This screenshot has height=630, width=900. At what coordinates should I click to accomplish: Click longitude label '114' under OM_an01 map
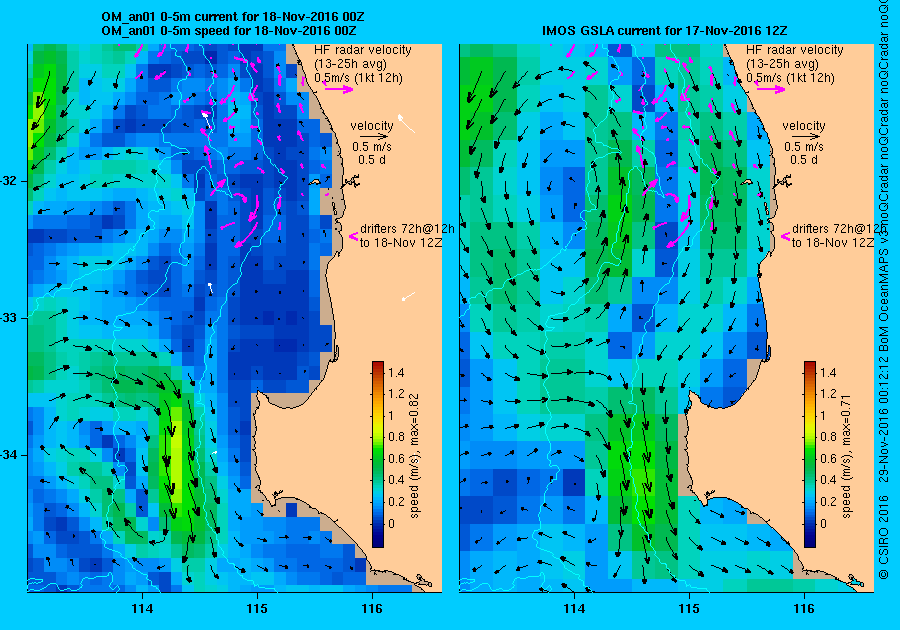142,609
